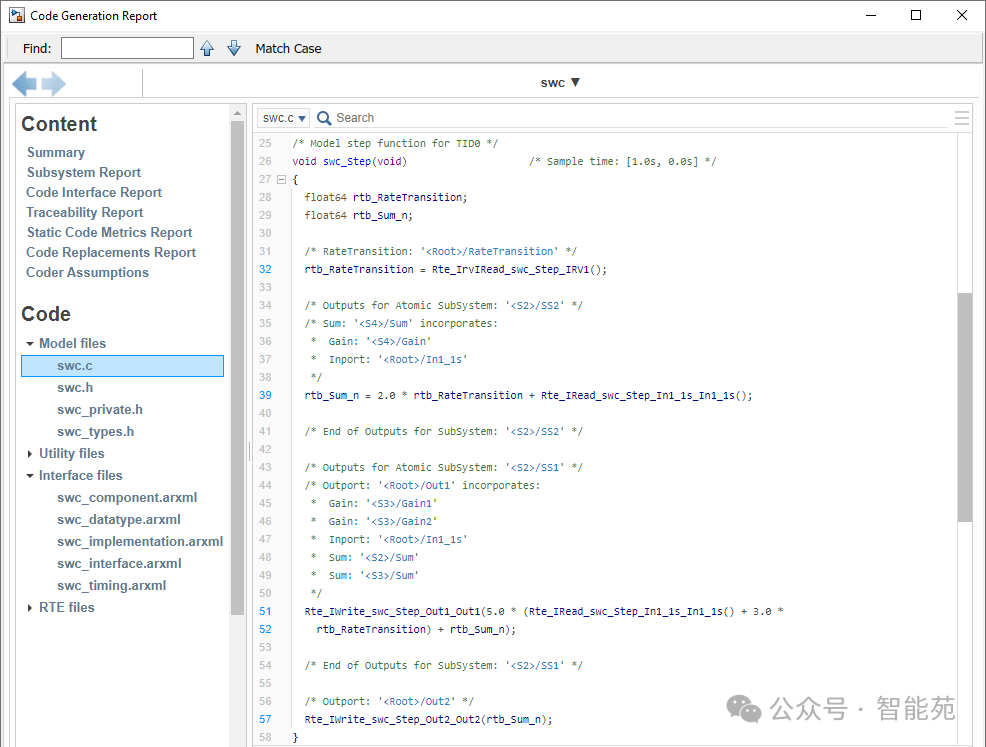Collapse the Model files tree node
Image resolution: width=986 pixels, height=747 pixels.
30,344
